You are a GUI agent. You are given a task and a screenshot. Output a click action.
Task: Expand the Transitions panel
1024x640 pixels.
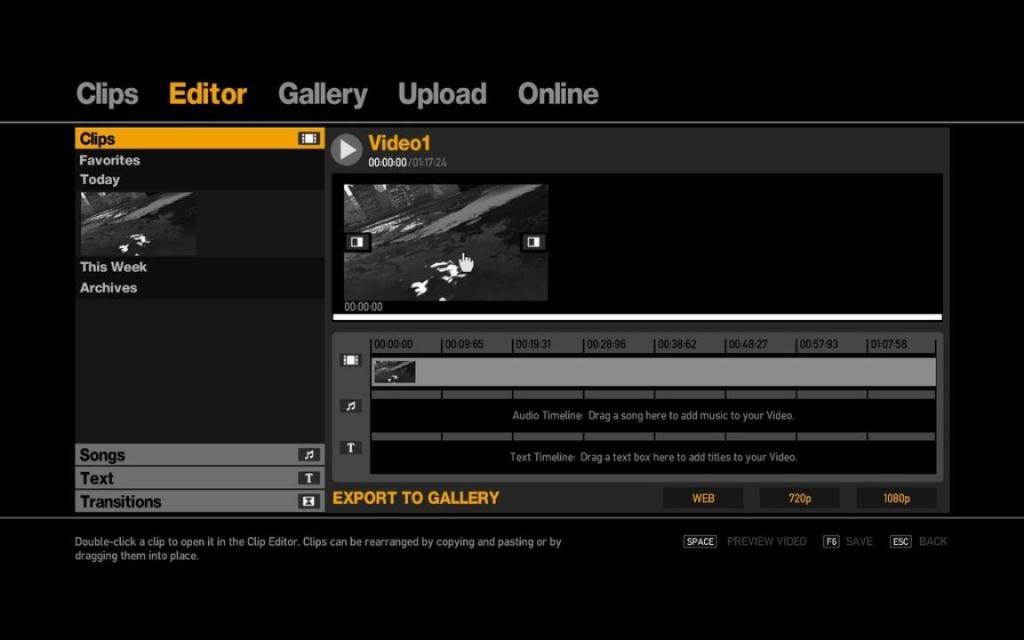point(185,501)
